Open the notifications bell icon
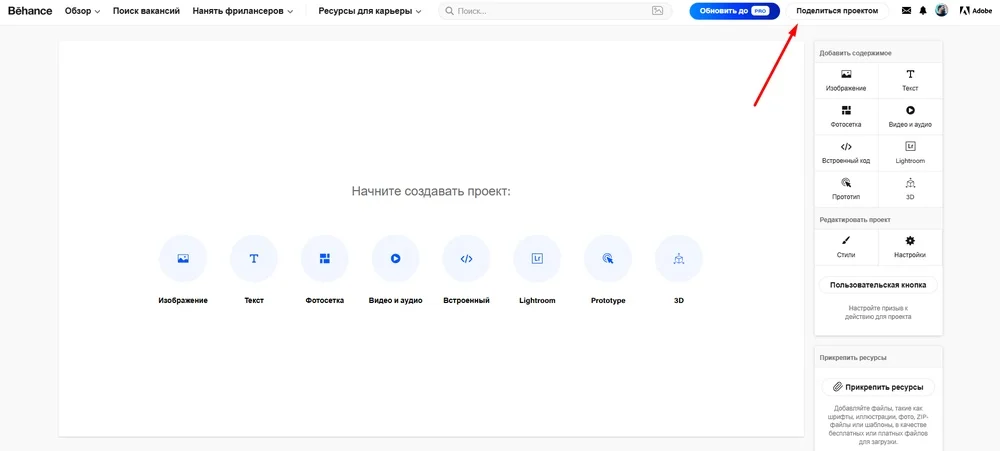 pyautogui.click(x=923, y=11)
